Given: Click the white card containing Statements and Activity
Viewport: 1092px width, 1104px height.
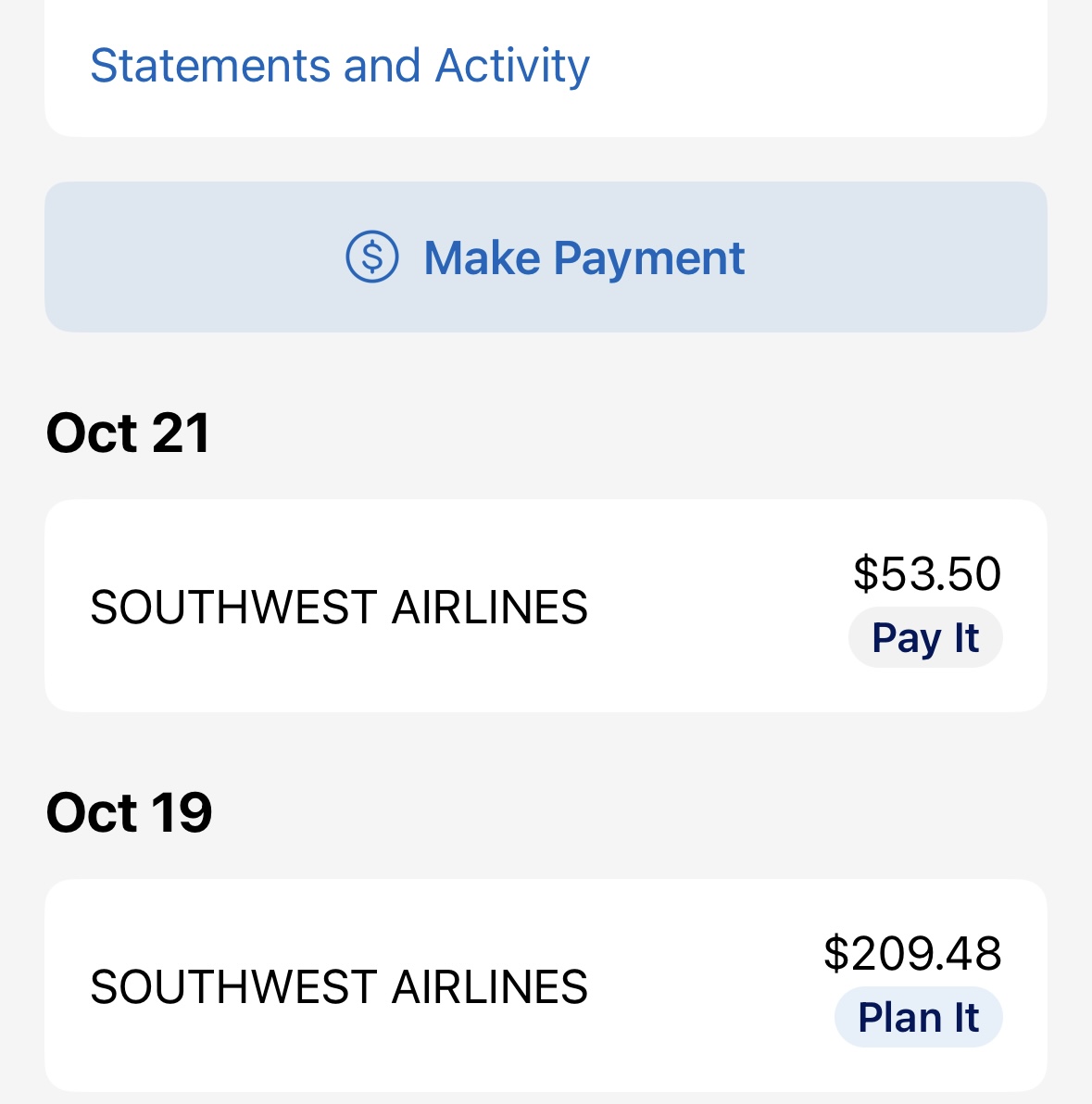Looking at the screenshot, I should click(x=546, y=69).
